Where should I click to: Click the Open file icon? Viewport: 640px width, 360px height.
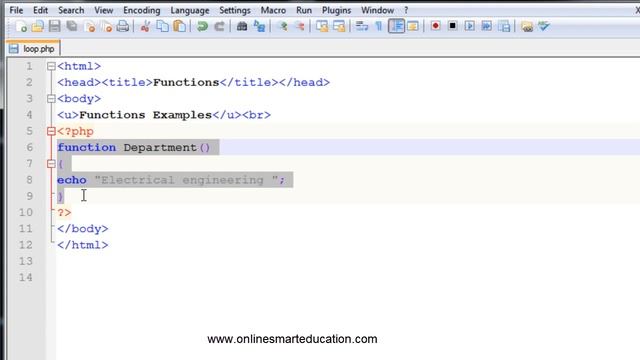38,27
